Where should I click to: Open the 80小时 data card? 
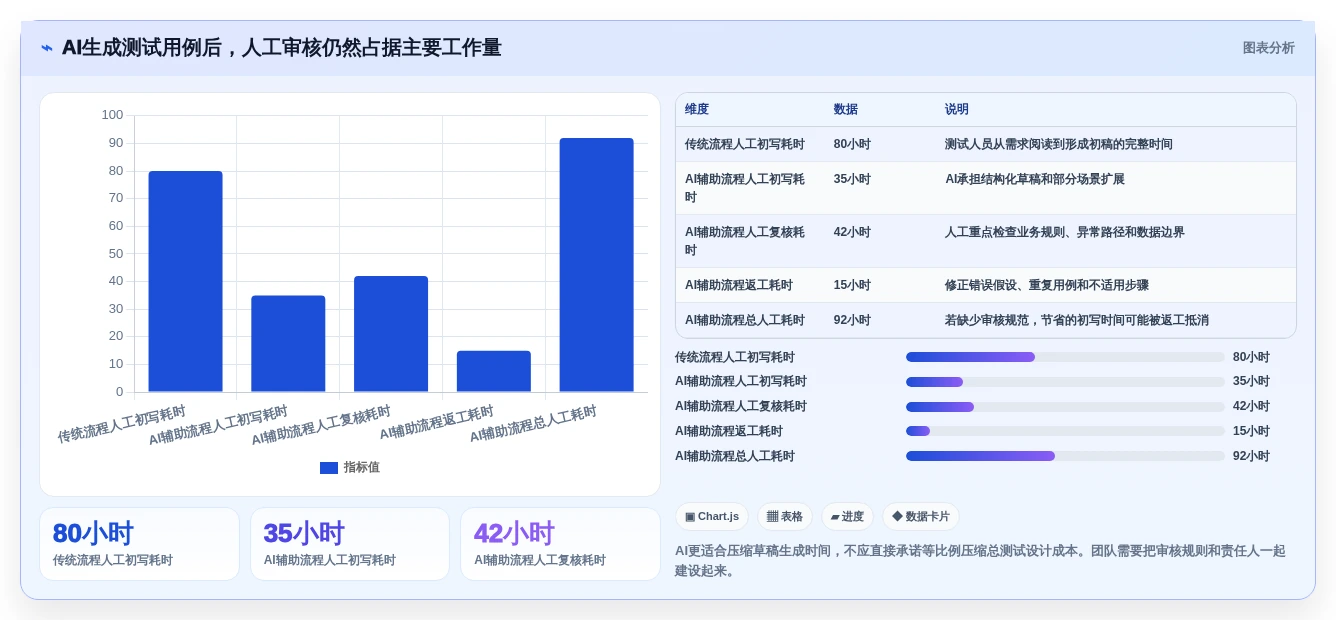point(139,544)
